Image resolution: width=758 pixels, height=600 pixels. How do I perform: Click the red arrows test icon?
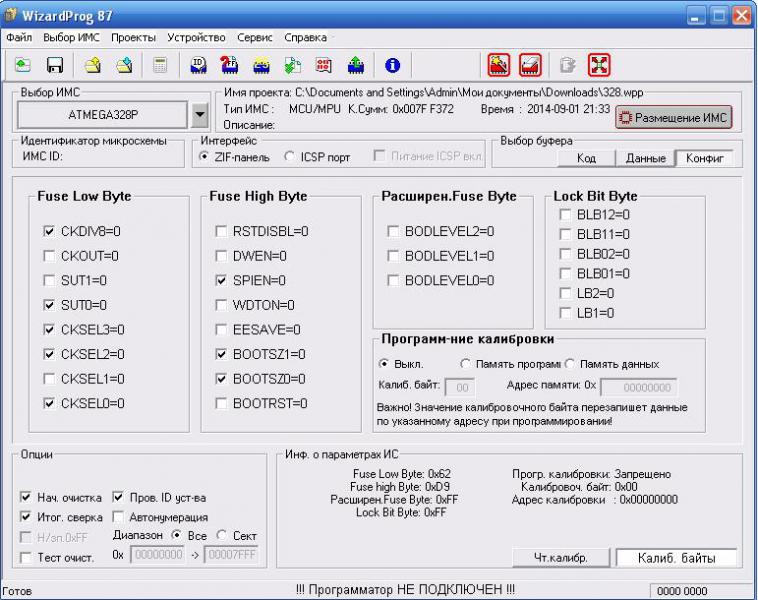599,65
